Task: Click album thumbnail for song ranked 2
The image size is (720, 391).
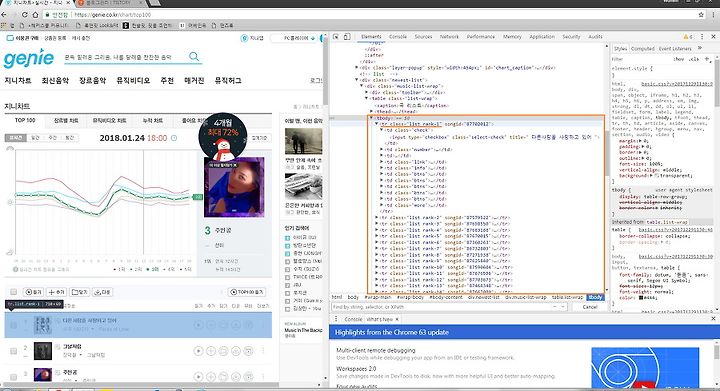Action: pyautogui.click(x=43, y=351)
